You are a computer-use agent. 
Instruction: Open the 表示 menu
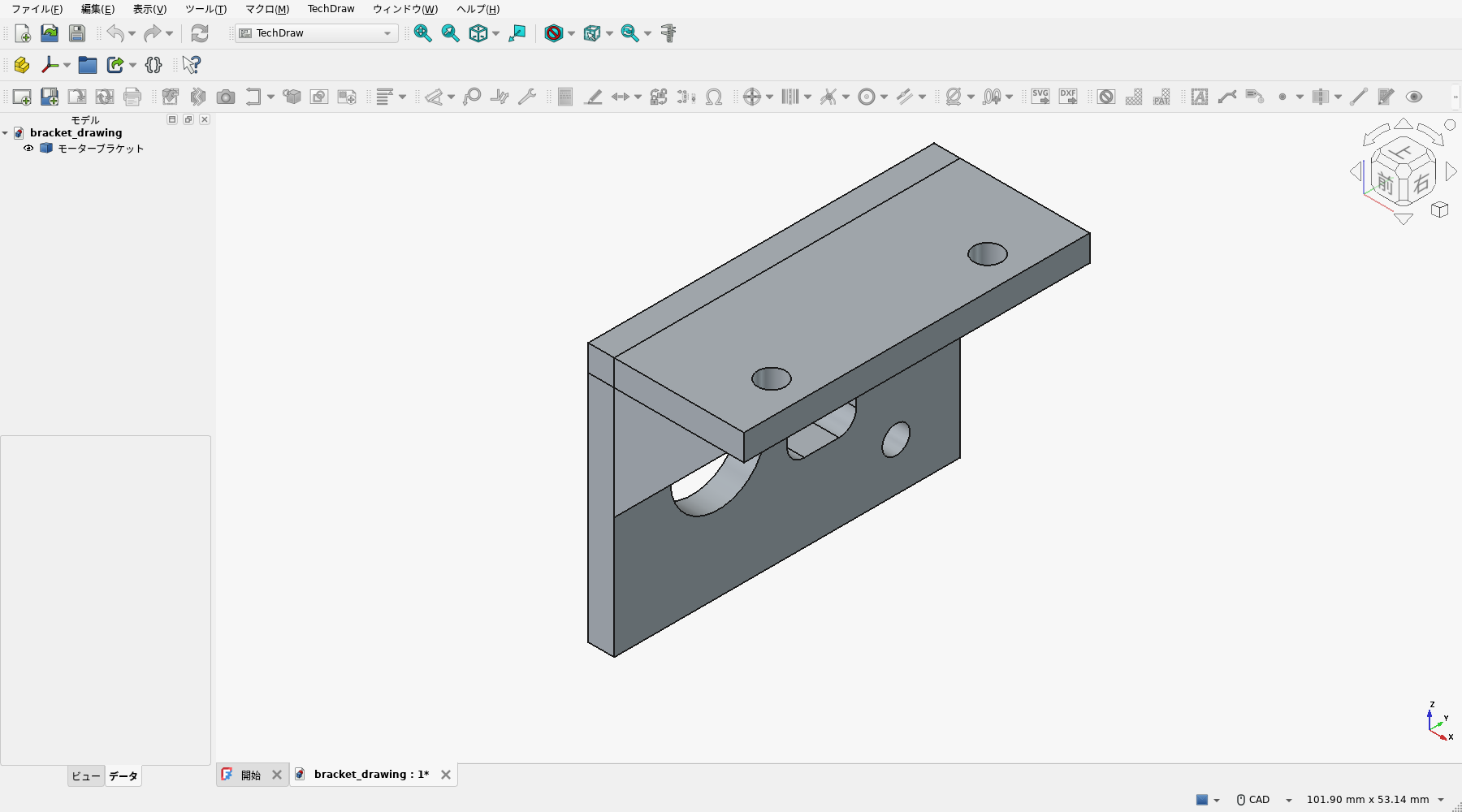[149, 9]
